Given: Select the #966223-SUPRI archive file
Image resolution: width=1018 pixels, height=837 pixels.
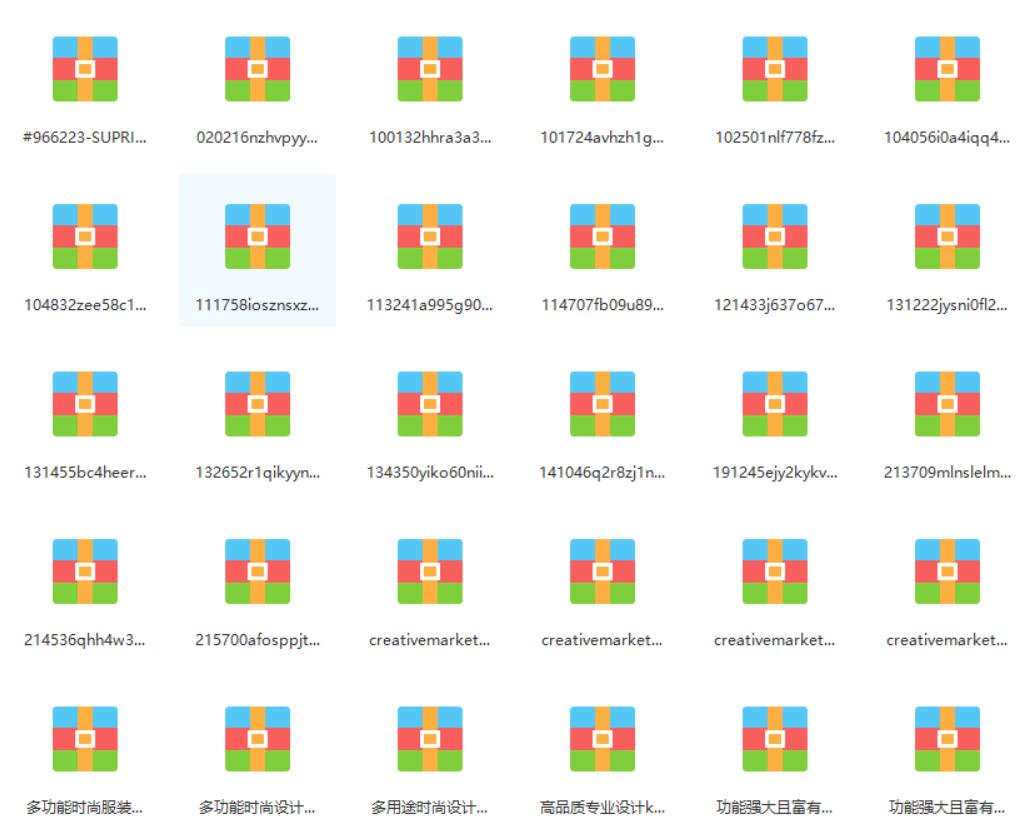Looking at the screenshot, I should (85, 69).
